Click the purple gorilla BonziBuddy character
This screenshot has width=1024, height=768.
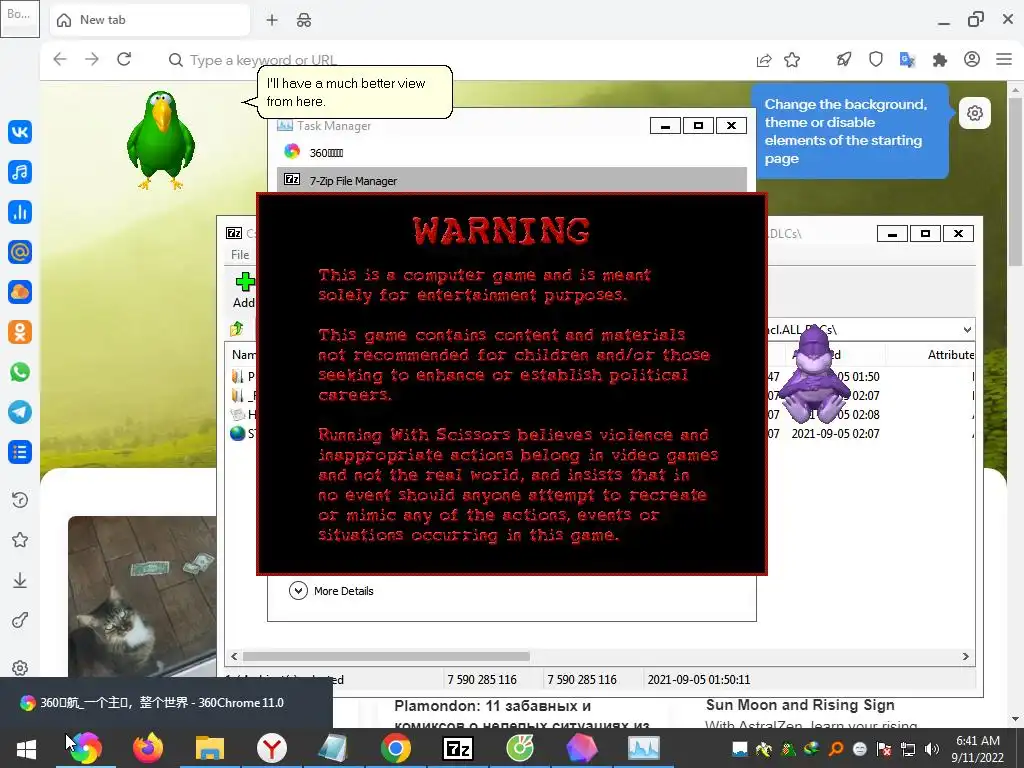pos(815,375)
